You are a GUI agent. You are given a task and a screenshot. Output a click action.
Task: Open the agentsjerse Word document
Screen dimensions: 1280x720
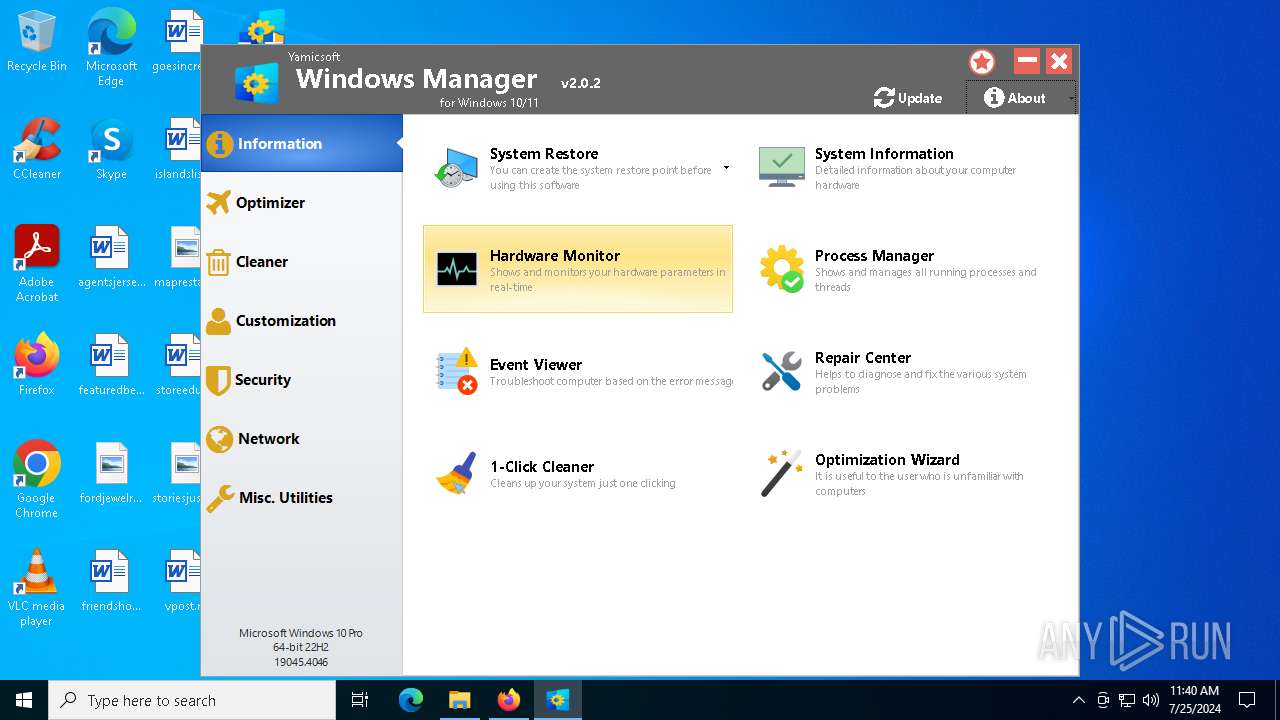pos(111,257)
